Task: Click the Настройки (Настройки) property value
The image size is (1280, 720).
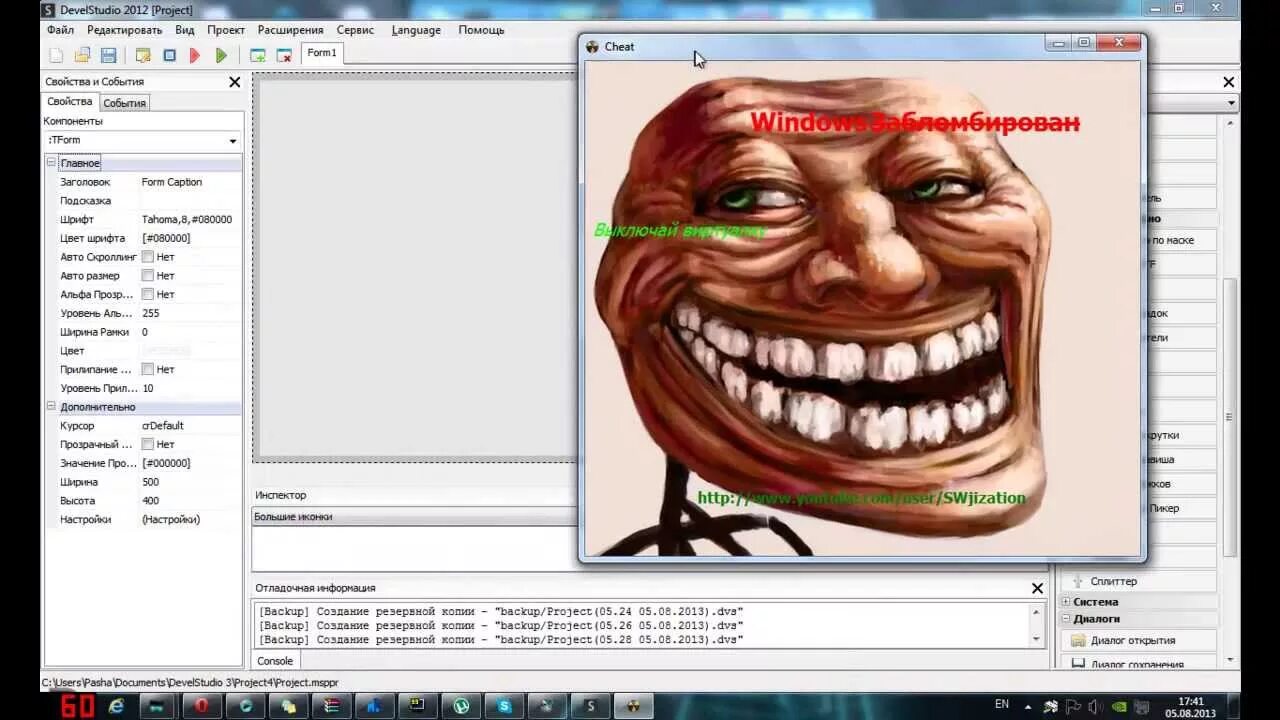Action: (x=171, y=519)
